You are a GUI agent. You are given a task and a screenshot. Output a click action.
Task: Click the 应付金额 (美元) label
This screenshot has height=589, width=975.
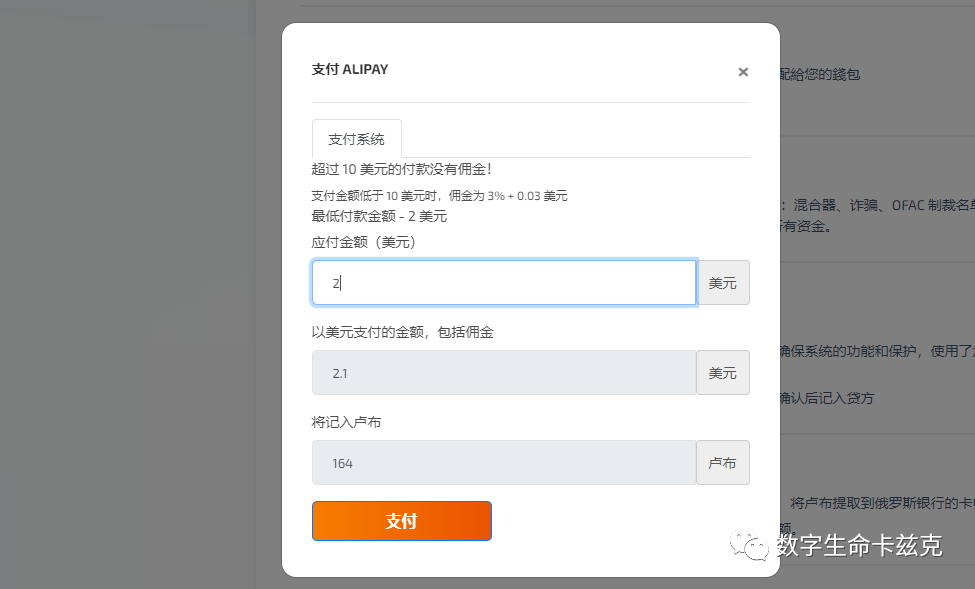pos(363,243)
